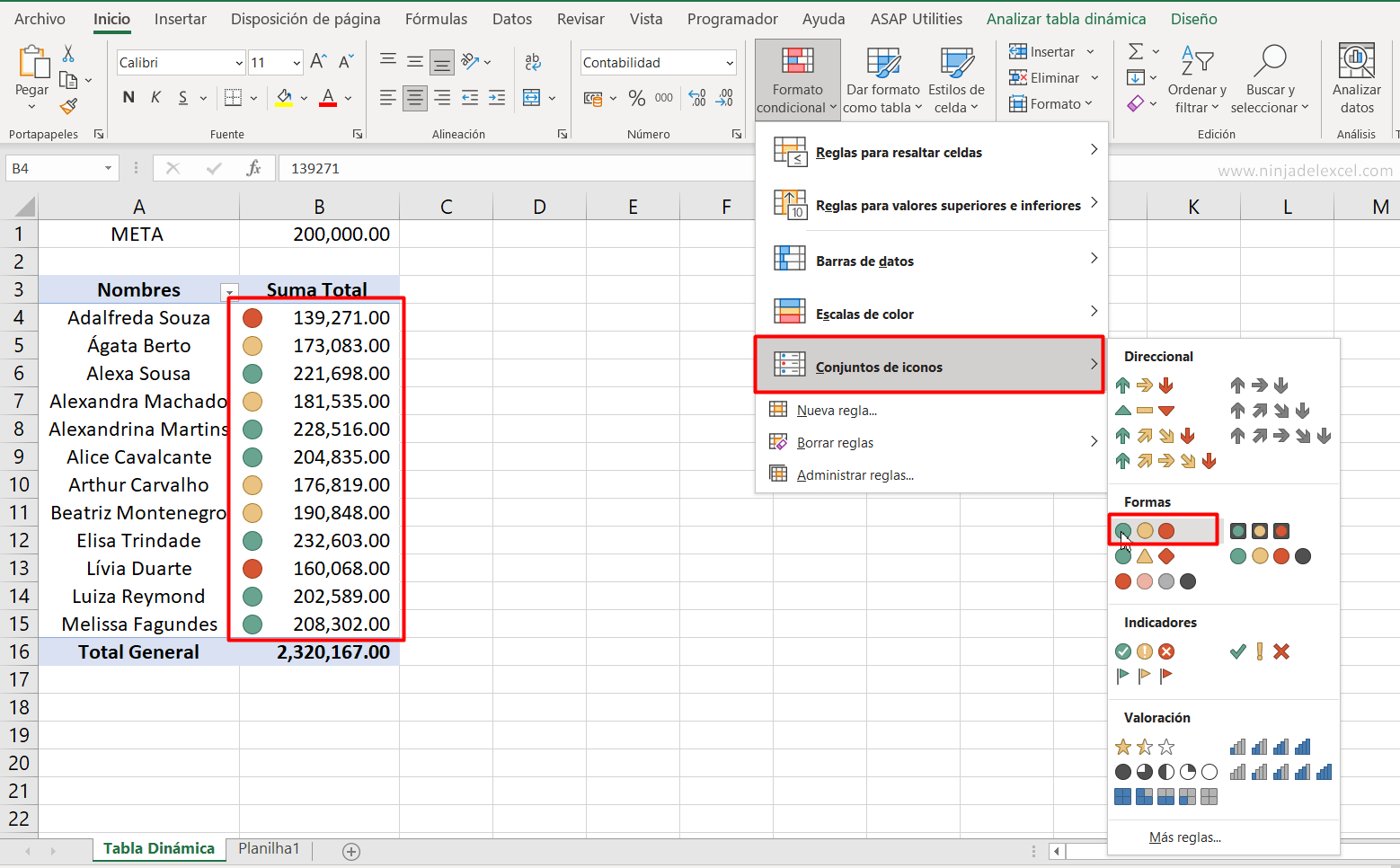The image size is (1400, 868).
Task: Apply percent style to the selection
Action: [638, 98]
